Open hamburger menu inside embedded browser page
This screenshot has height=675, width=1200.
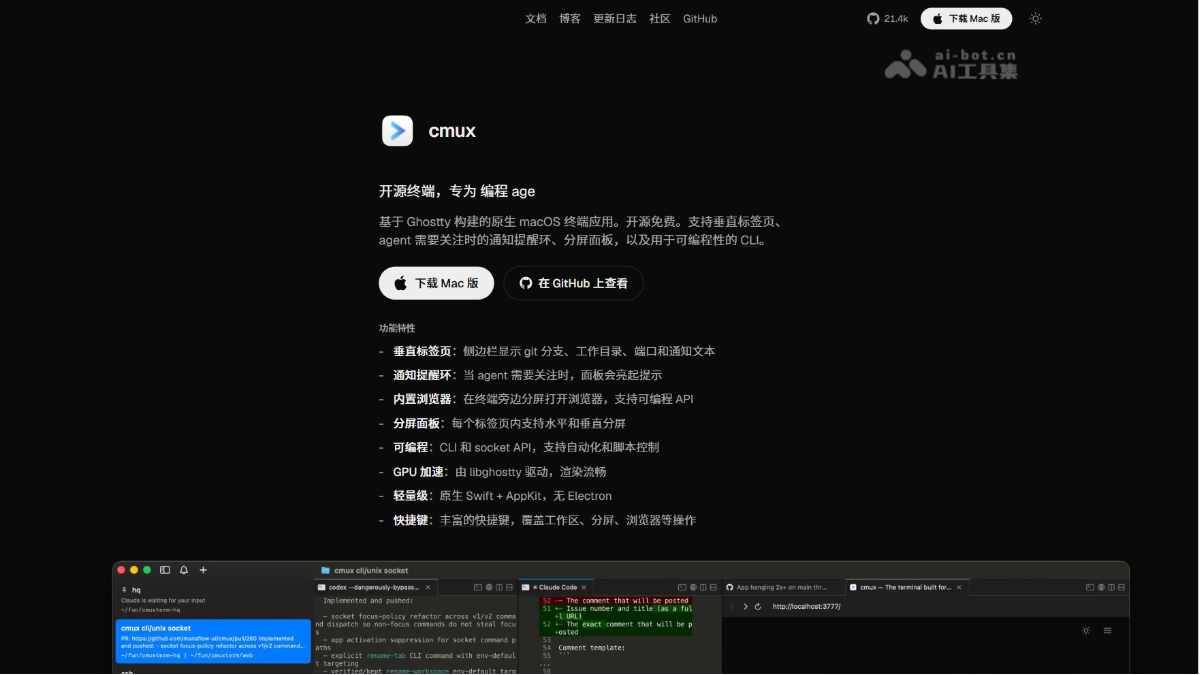pos(1107,630)
